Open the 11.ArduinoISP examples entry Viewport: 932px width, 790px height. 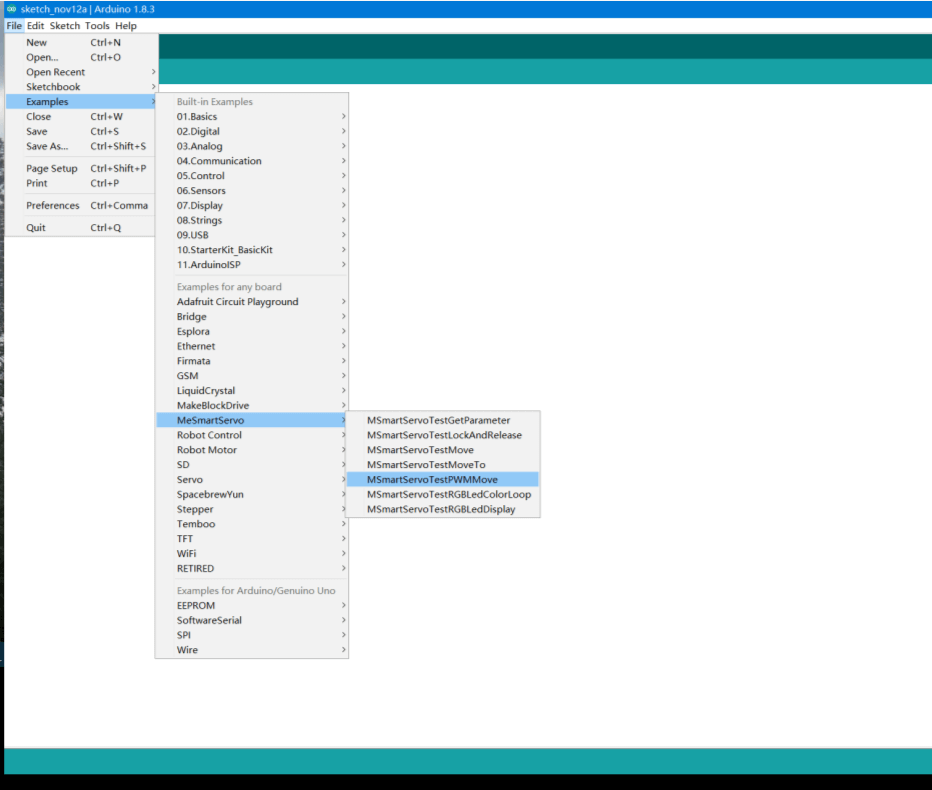pyautogui.click(x=252, y=265)
